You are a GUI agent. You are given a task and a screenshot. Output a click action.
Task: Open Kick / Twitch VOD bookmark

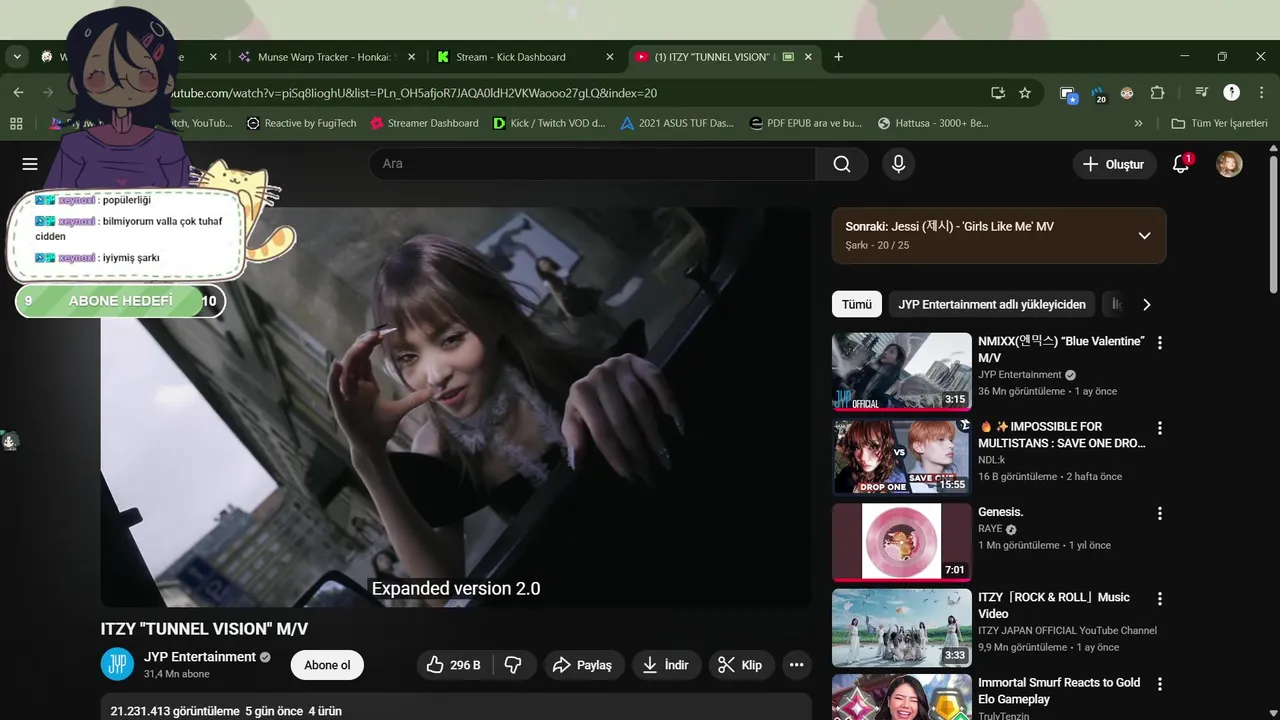[x=549, y=123]
